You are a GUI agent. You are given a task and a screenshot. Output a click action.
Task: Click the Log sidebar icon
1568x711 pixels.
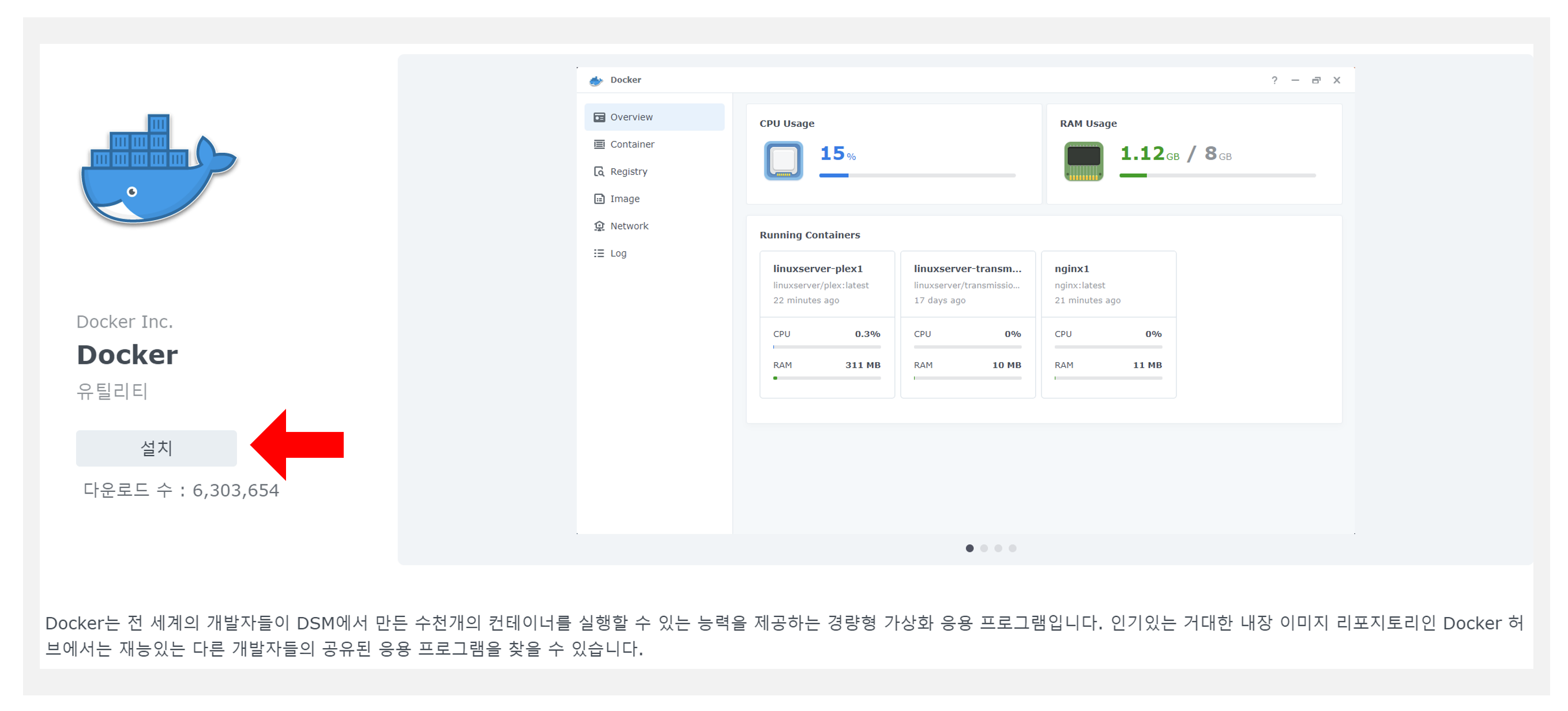tap(600, 253)
